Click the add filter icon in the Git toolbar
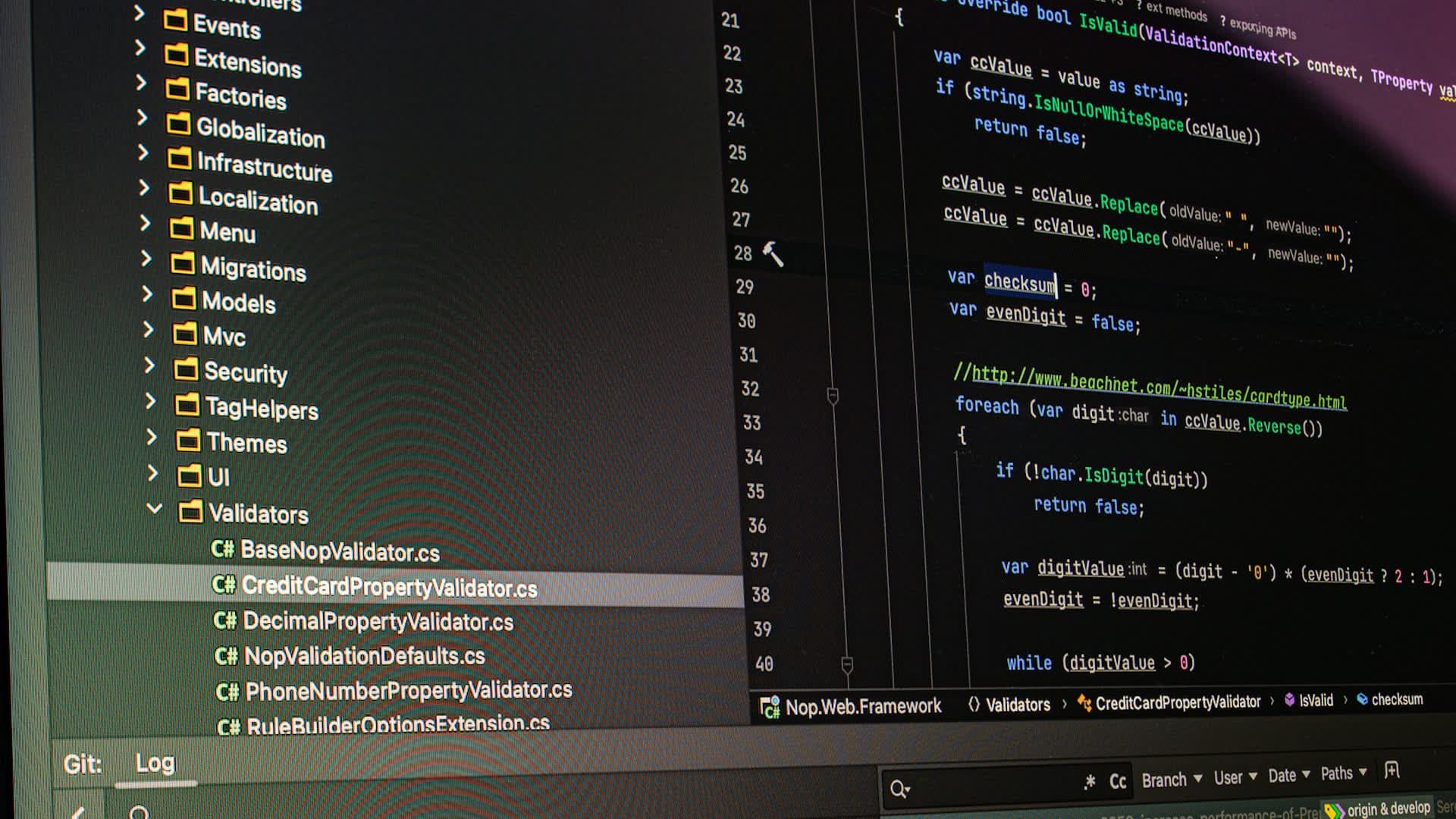 click(x=1393, y=771)
